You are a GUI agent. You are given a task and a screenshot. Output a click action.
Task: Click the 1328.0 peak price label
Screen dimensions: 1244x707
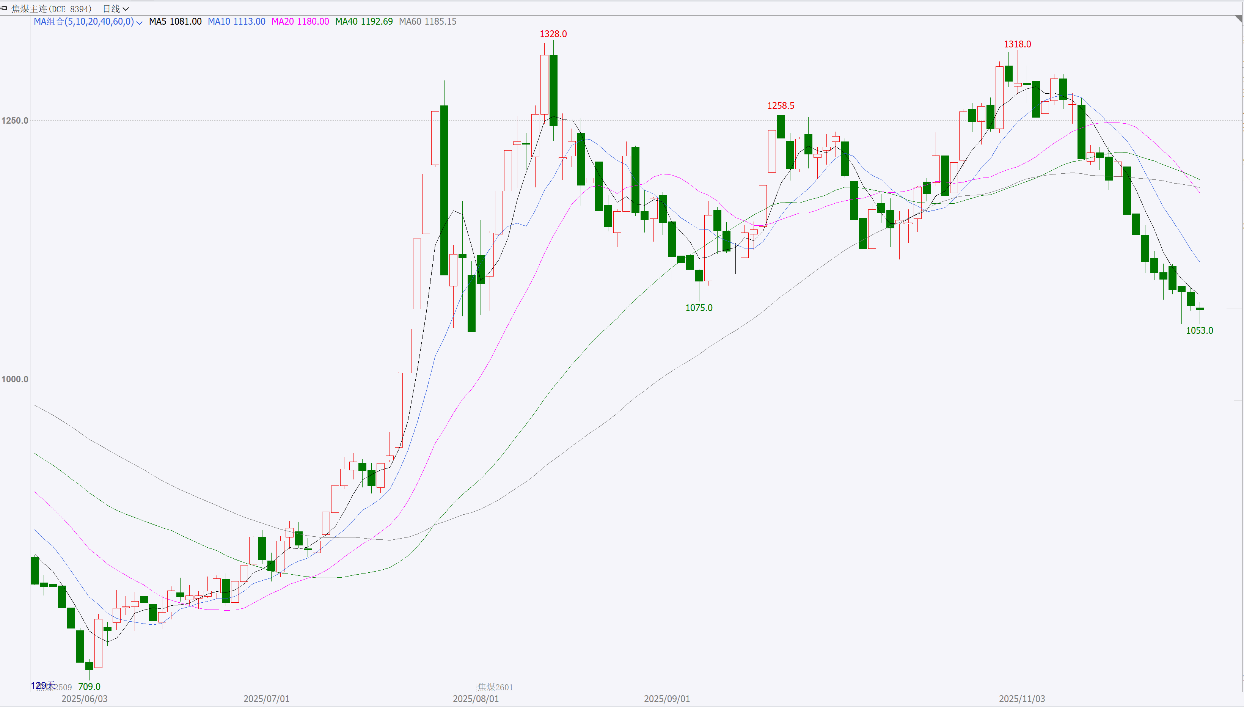553,34
